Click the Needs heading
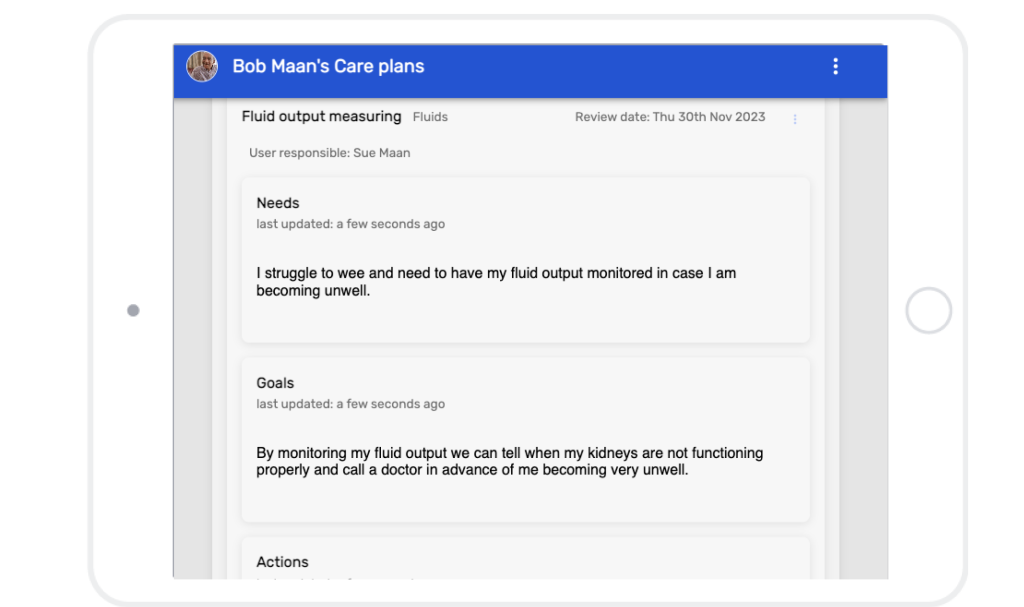The image size is (1024, 607). coord(277,203)
